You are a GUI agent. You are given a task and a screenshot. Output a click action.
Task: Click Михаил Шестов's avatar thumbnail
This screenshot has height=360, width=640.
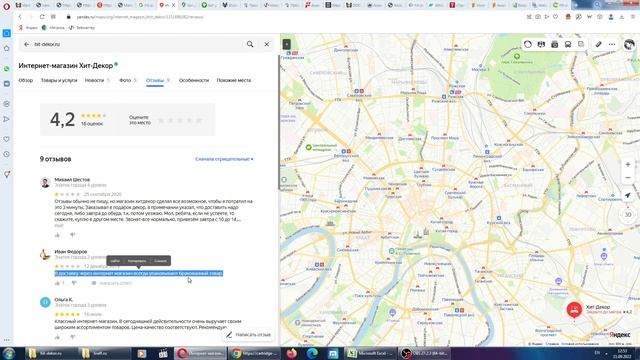tap(45, 182)
